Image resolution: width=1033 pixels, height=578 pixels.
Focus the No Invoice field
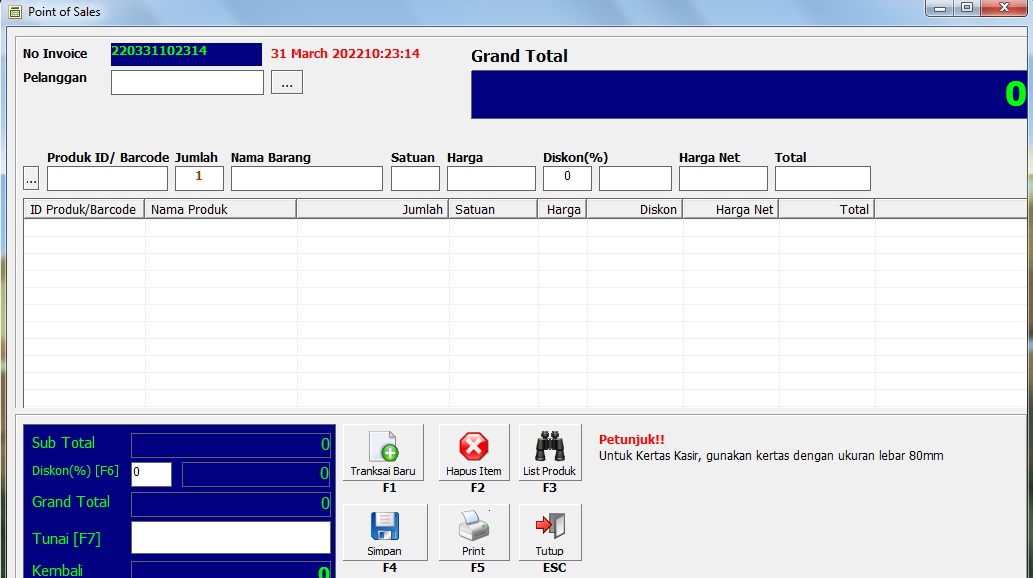click(x=186, y=54)
